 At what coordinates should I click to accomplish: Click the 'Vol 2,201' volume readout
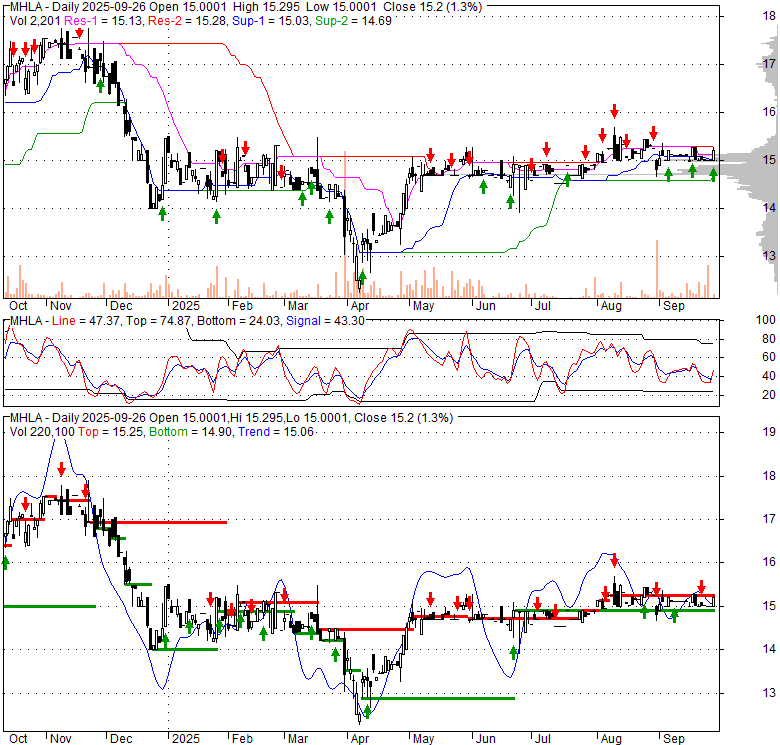pos(35,21)
